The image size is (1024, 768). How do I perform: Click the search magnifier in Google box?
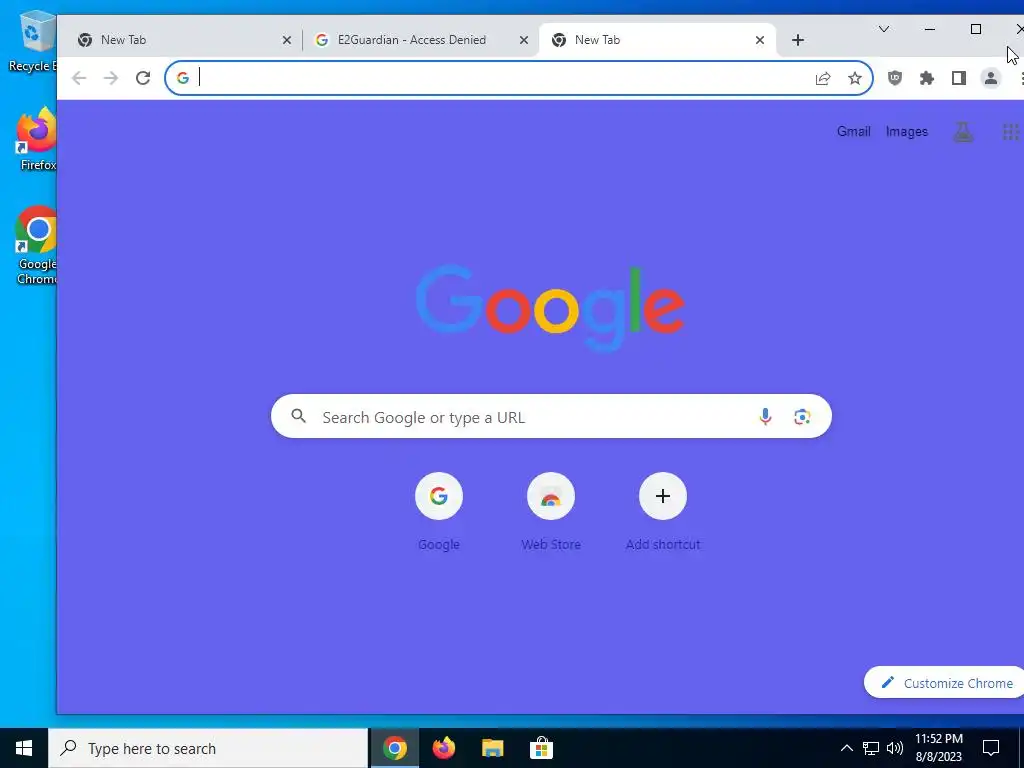(298, 416)
